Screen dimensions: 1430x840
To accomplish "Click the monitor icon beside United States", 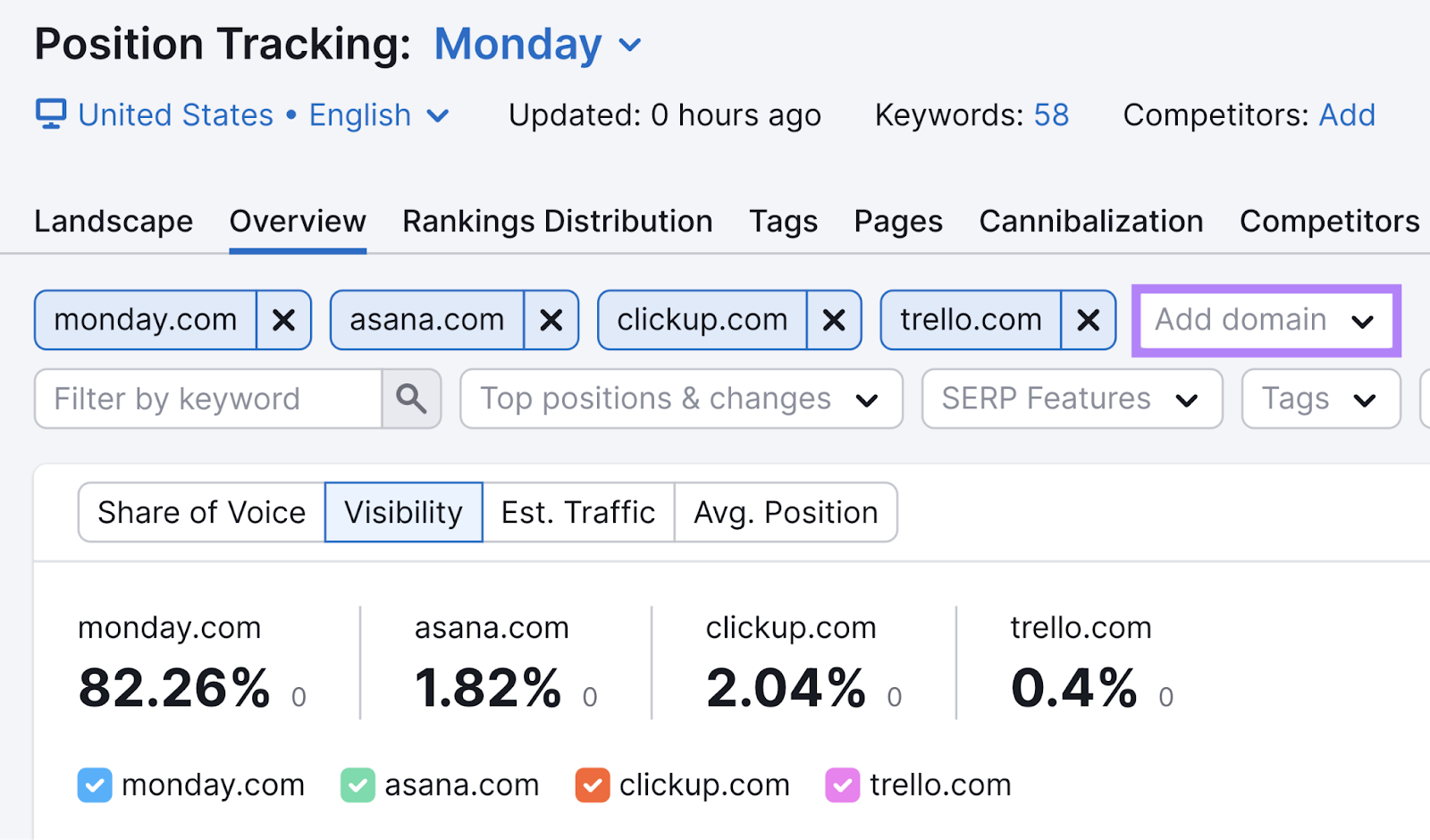I will click(x=51, y=113).
